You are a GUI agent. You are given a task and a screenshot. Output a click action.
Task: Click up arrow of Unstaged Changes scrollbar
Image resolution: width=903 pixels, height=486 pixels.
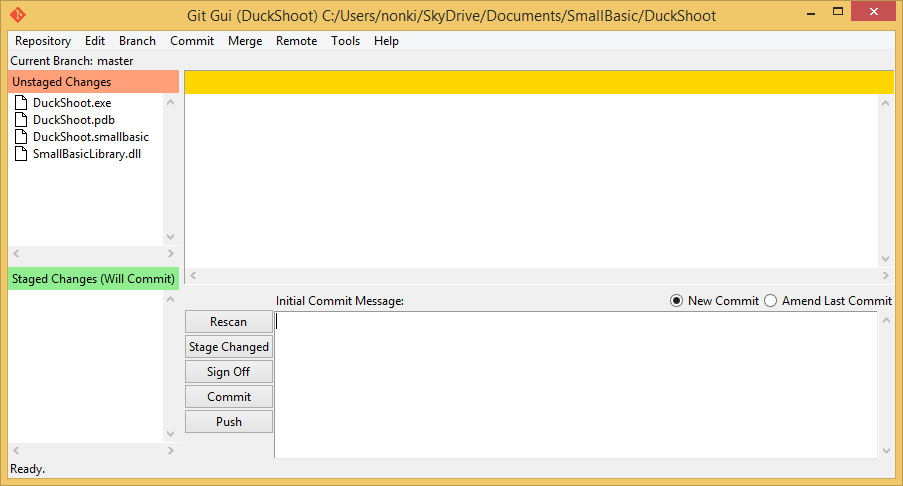pos(170,102)
